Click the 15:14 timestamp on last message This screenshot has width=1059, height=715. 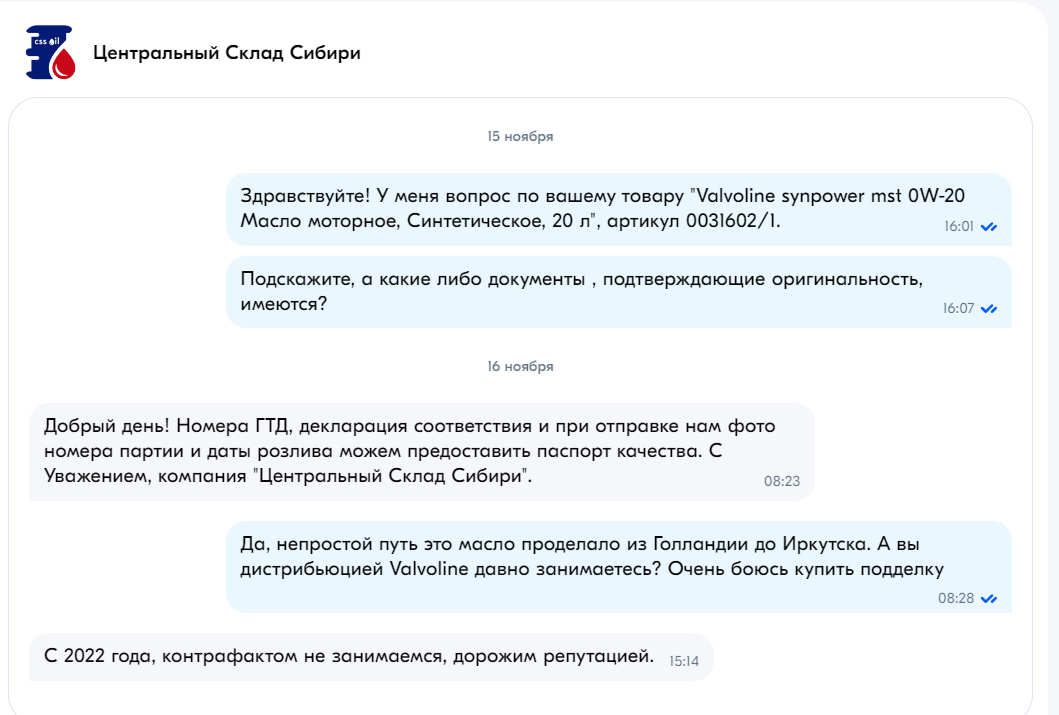click(683, 662)
